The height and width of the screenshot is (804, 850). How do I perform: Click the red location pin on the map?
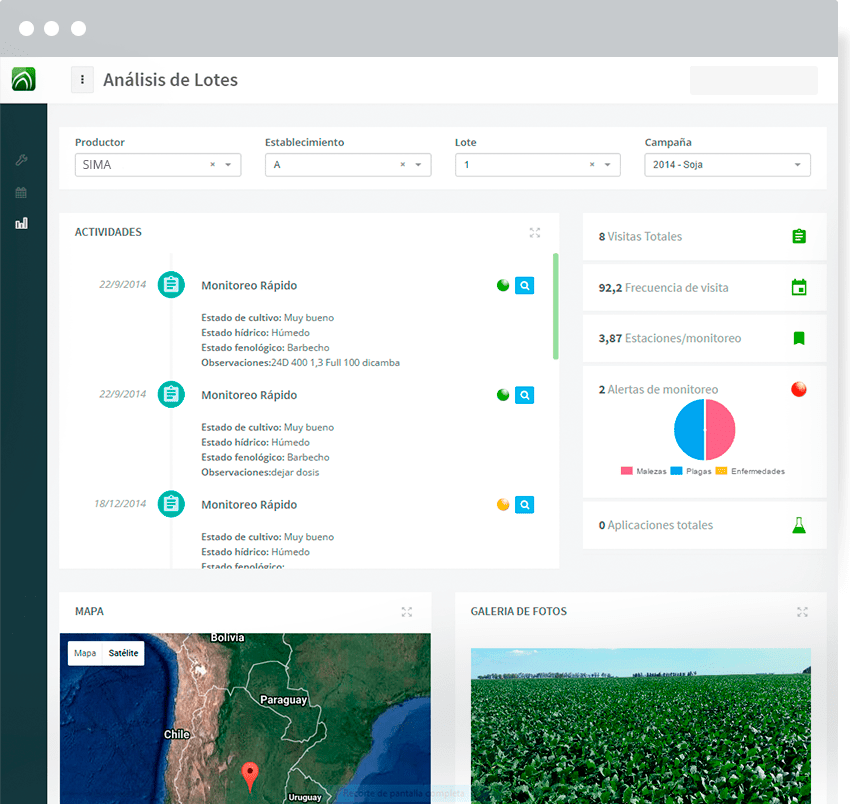coord(249,776)
